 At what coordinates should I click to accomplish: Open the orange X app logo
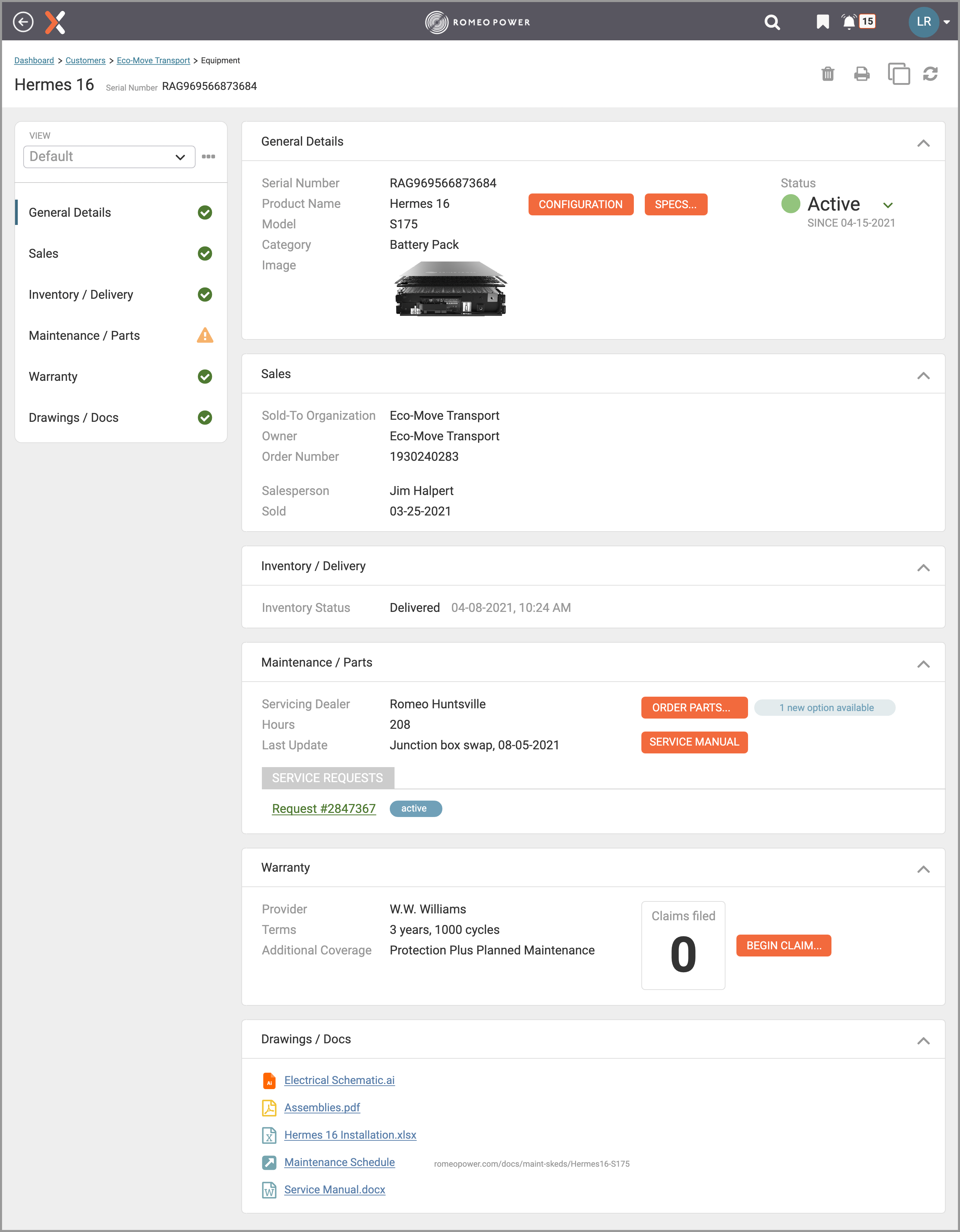[55, 22]
